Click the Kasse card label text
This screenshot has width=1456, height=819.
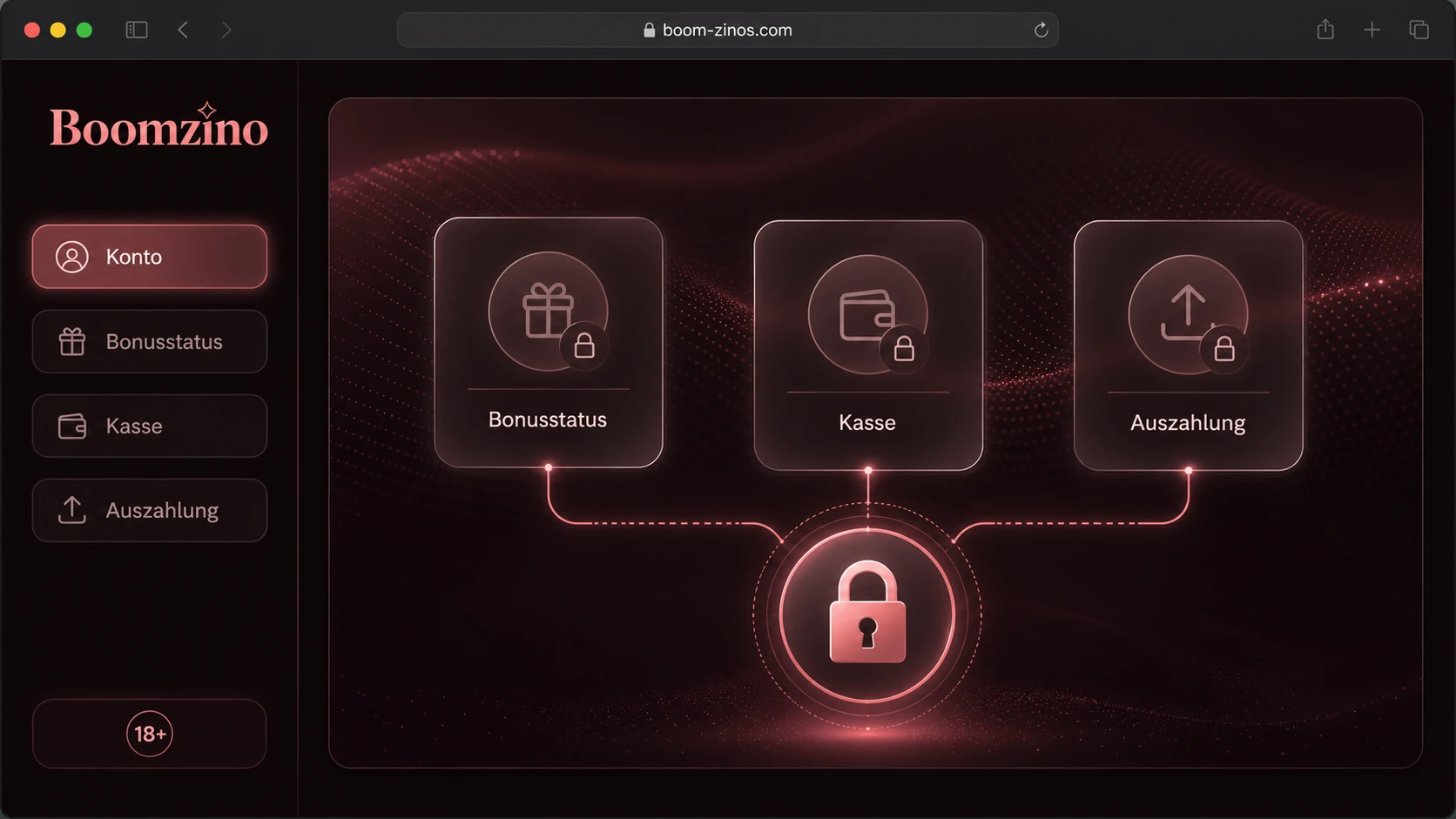click(x=867, y=422)
